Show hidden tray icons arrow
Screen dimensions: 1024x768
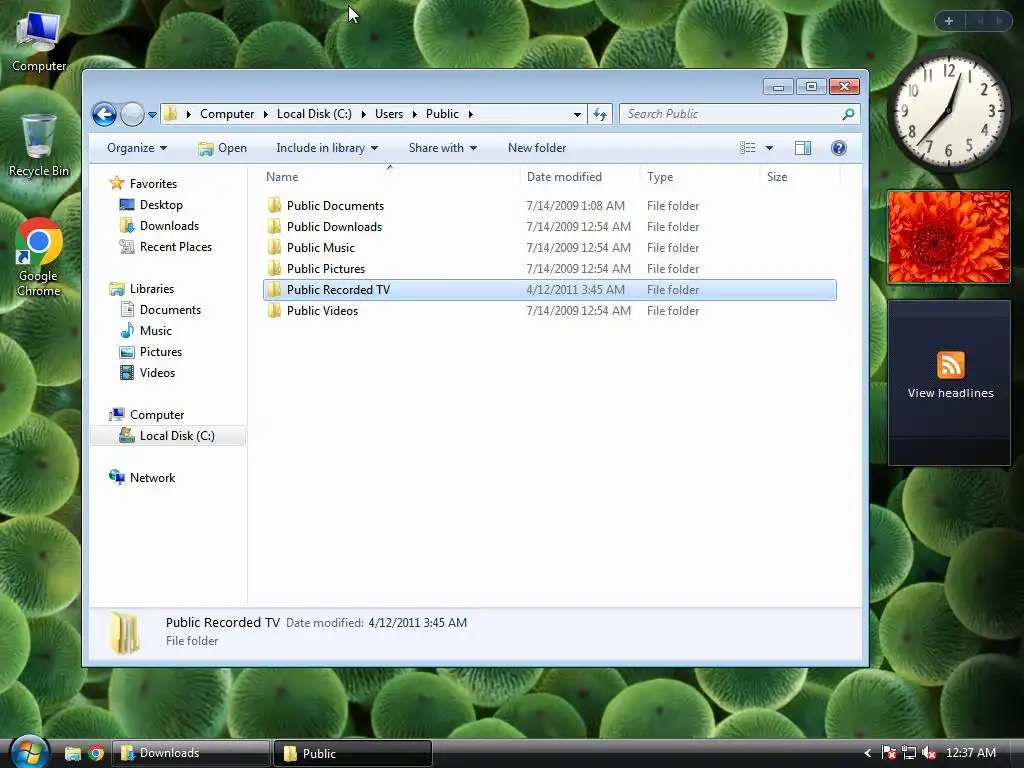click(x=867, y=754)
